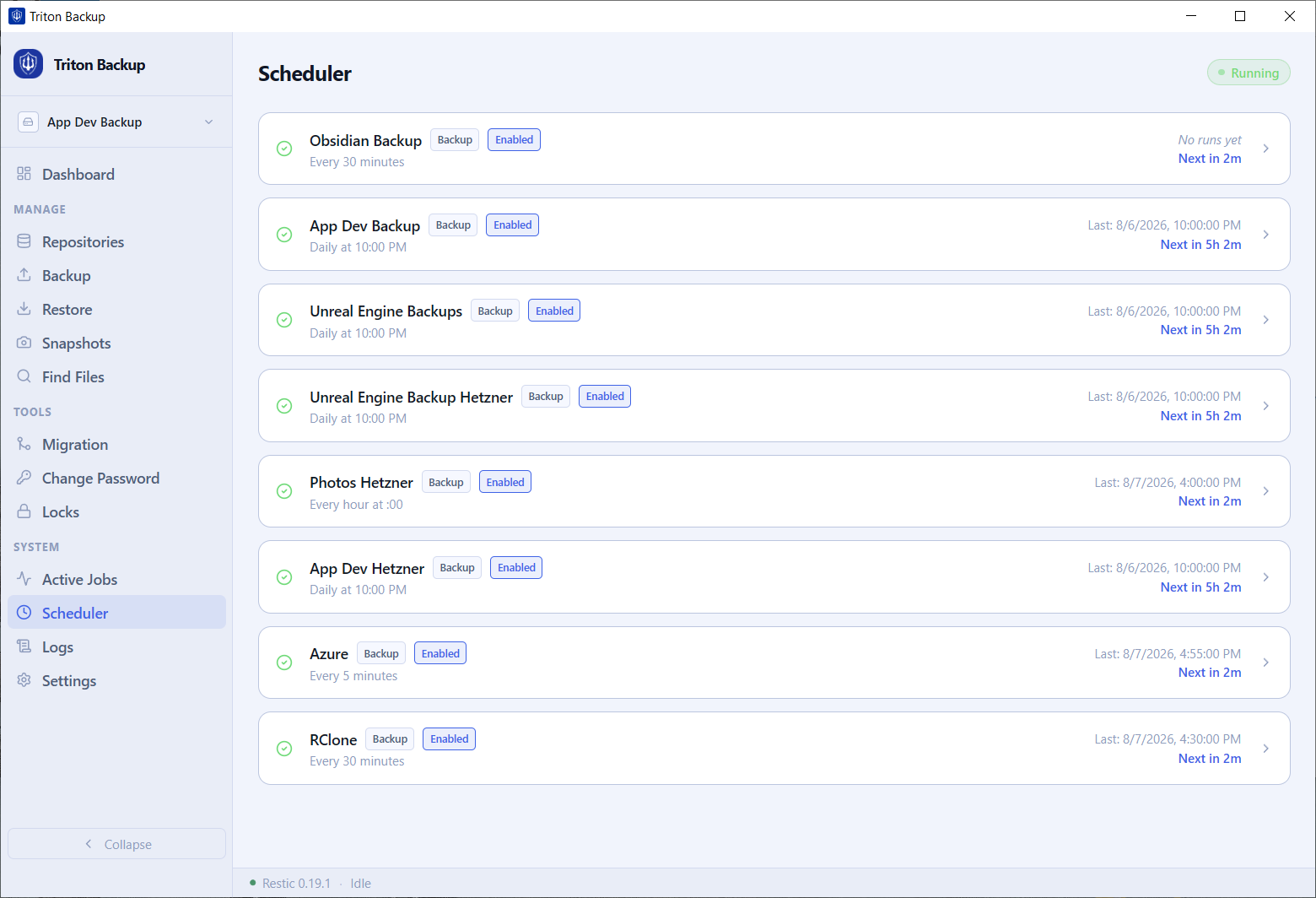Click the Locks padlock icon
Screen dimensions: 1316x898
pos(24,511)
